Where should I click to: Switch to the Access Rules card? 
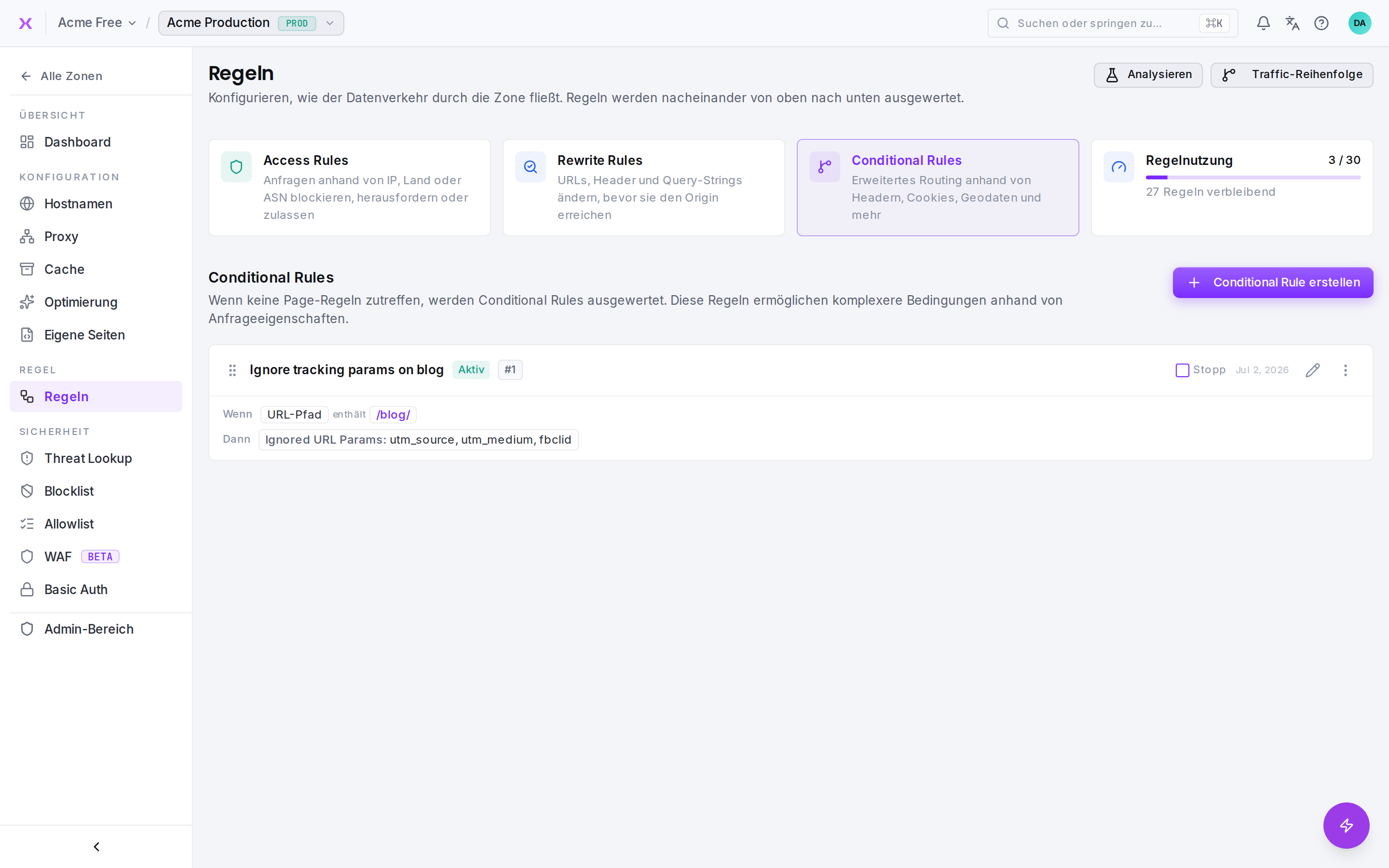(350, 187)
